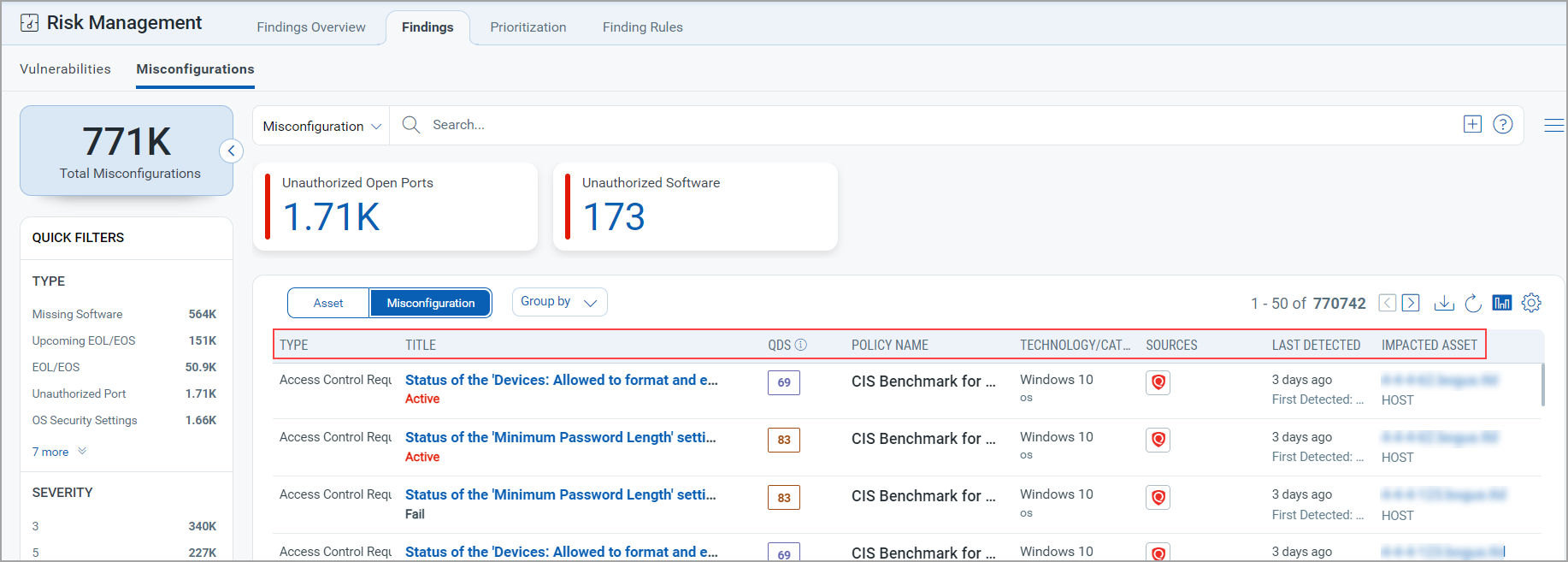The height and width of the screenshot is (562, 1568).
Task: Click the table vertical scrollbar
Action: tap(1542, 385)
